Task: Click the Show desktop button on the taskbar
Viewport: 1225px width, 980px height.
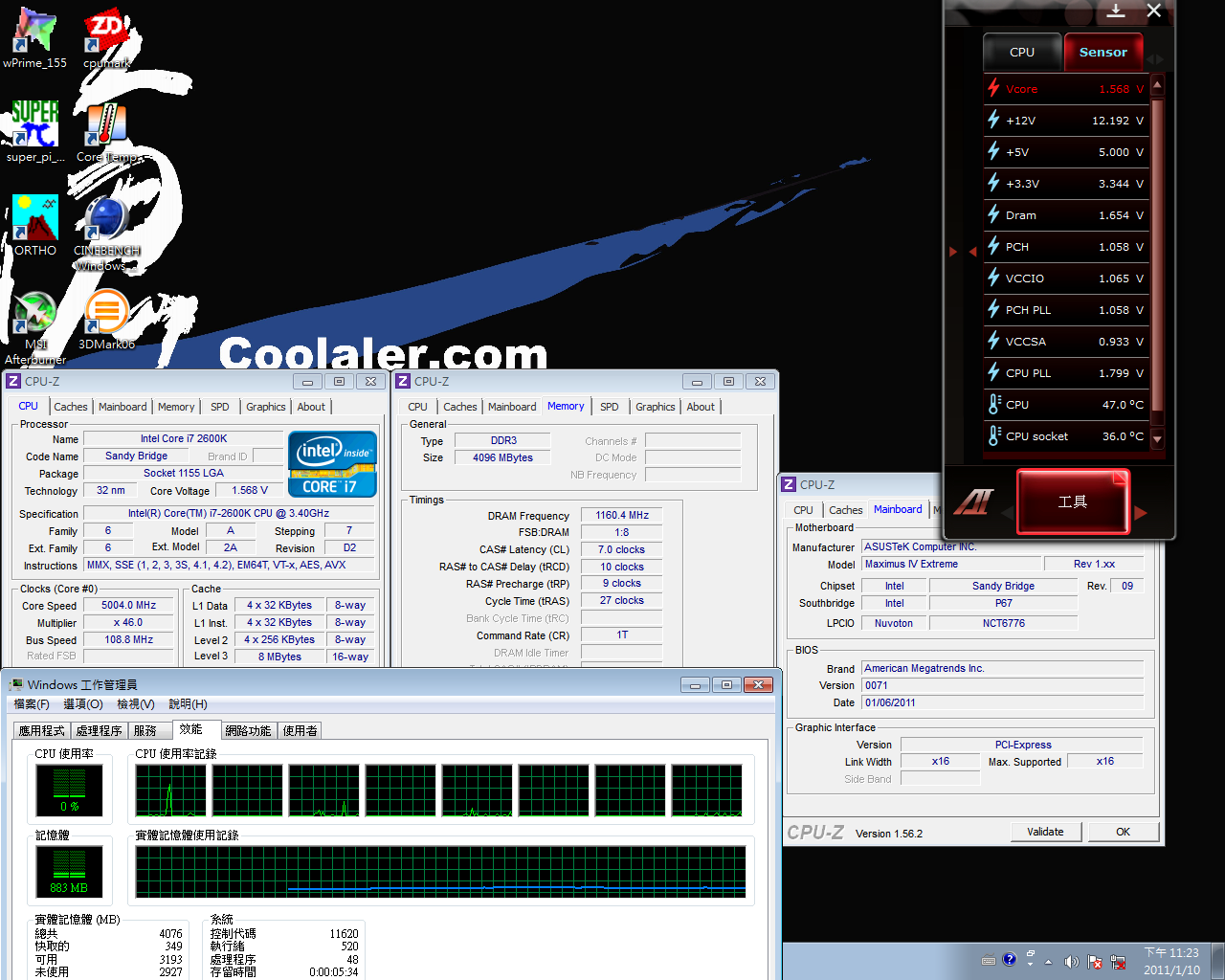Action: point(1217,961)
